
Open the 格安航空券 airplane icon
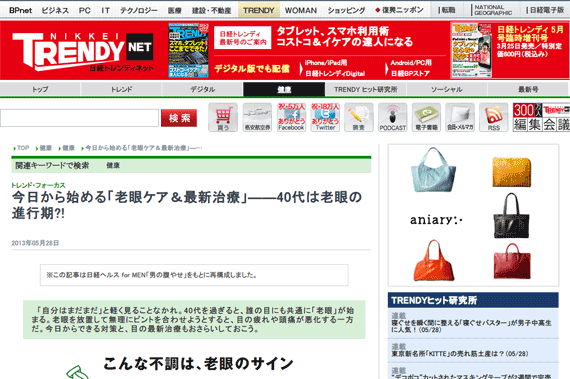click(257, 117)
